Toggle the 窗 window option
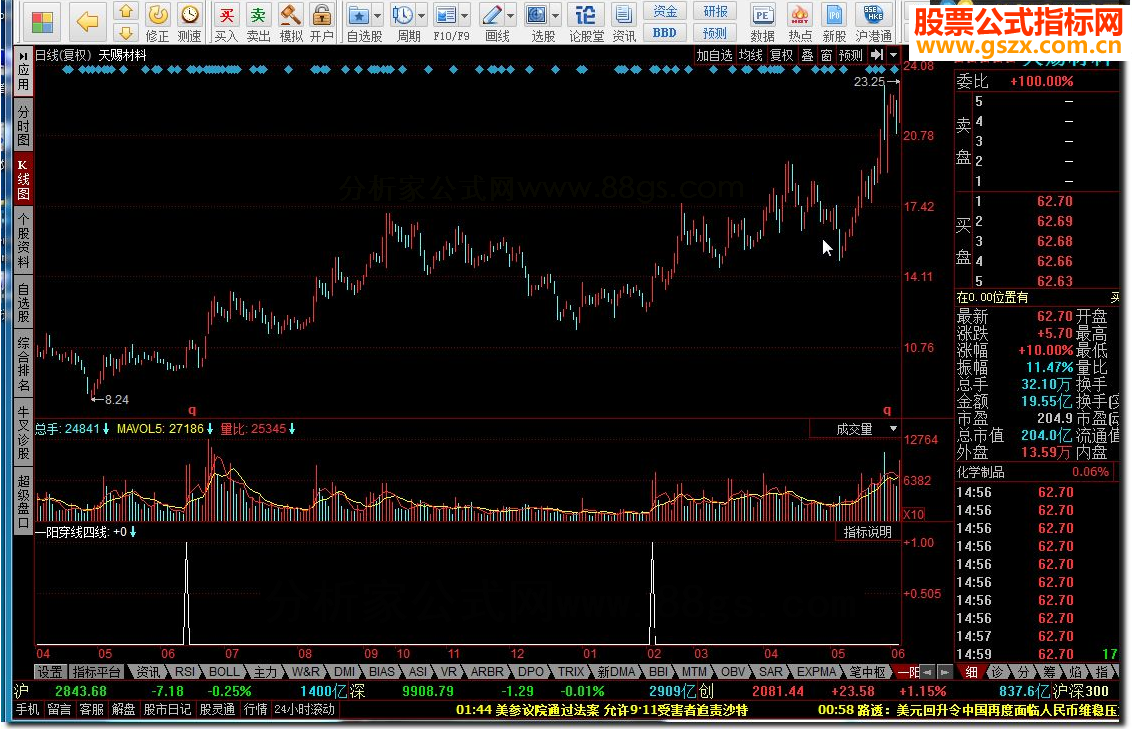1136x729 pixels. (826, 55)
